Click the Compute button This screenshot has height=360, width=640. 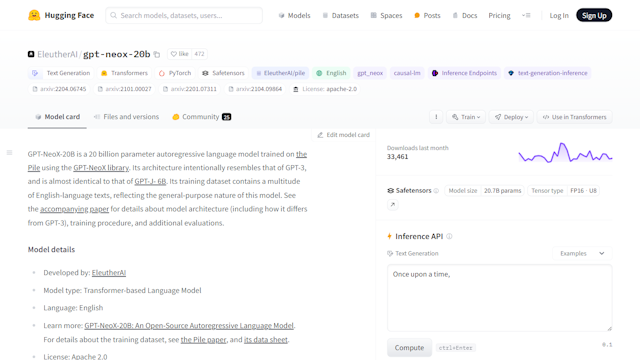tap(409, 348)
